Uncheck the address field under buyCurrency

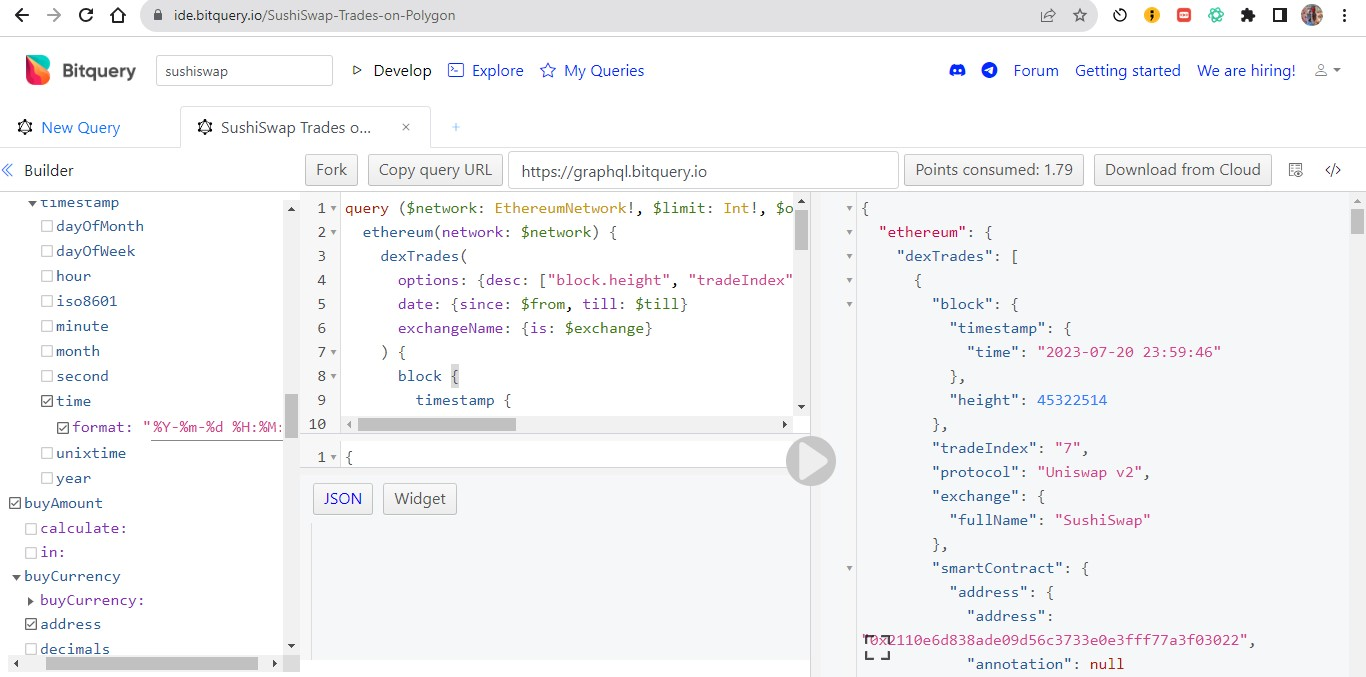point(31,625)
